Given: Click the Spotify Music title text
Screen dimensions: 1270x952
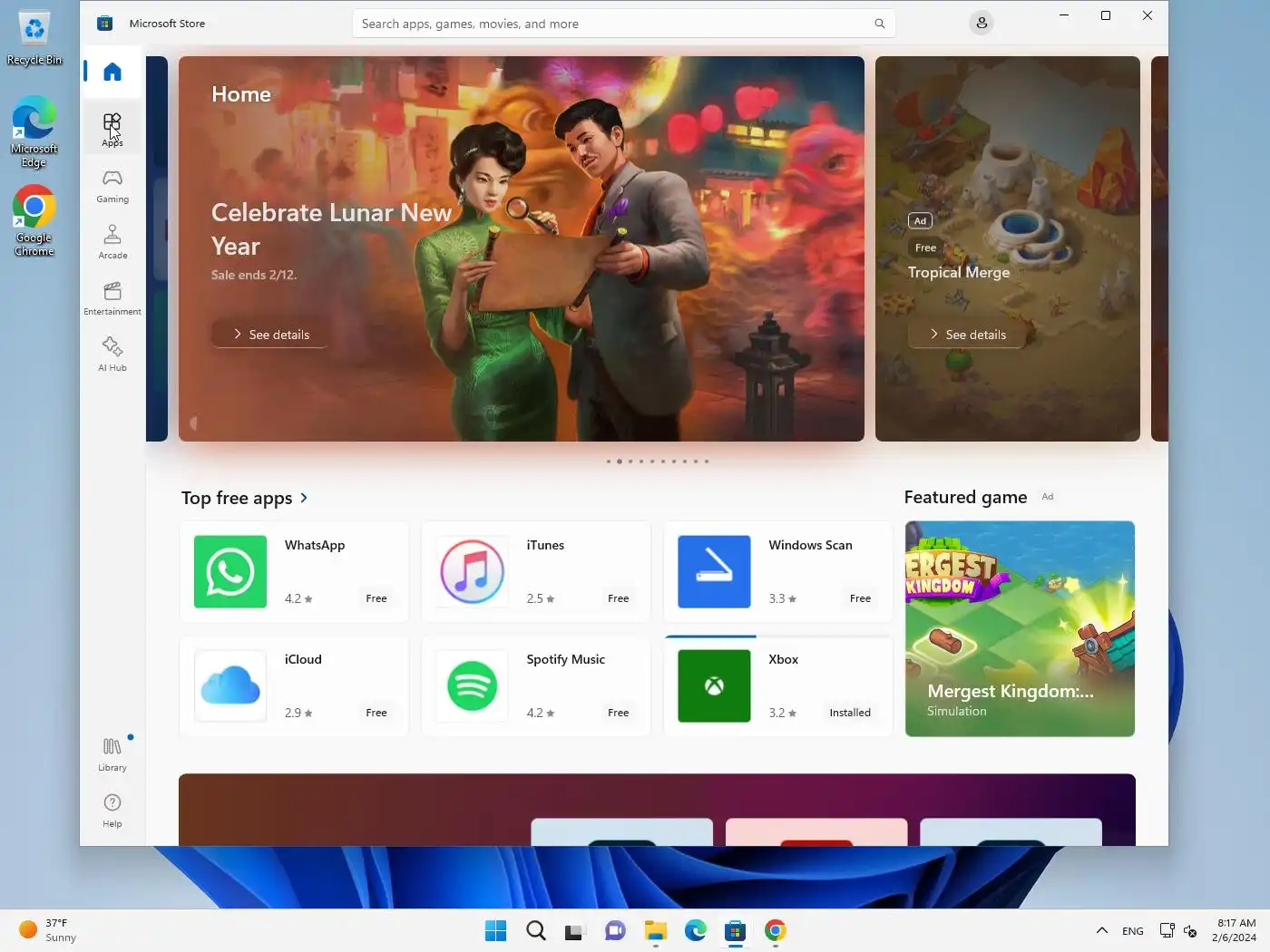Looking at the screenshot, I should tap(566, 659).
